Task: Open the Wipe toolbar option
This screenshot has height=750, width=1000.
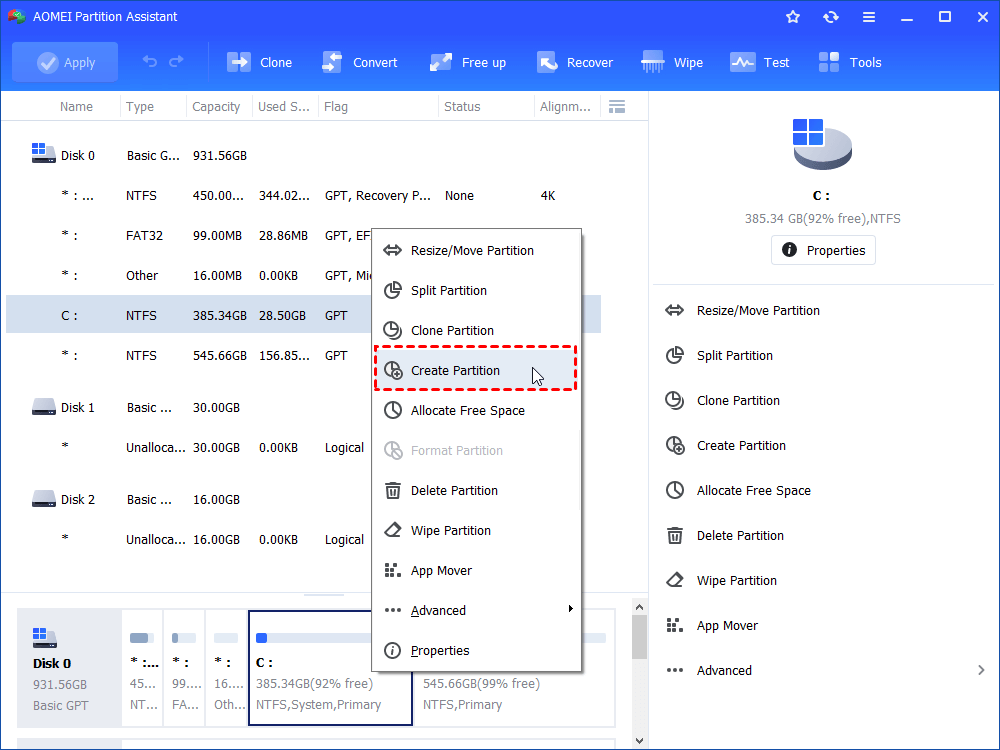Action: pyautogui.click(x=672, y=62)
